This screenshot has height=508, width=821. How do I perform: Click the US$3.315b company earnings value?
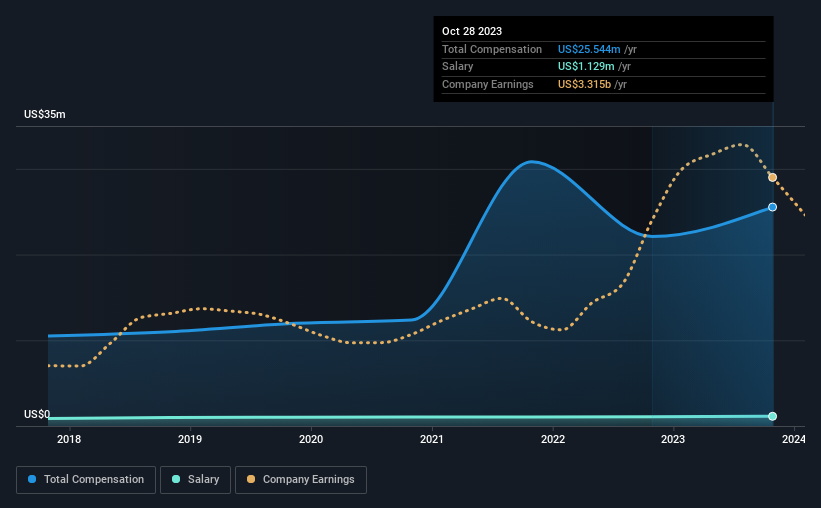pyautogui.click(x=584, y=84)
